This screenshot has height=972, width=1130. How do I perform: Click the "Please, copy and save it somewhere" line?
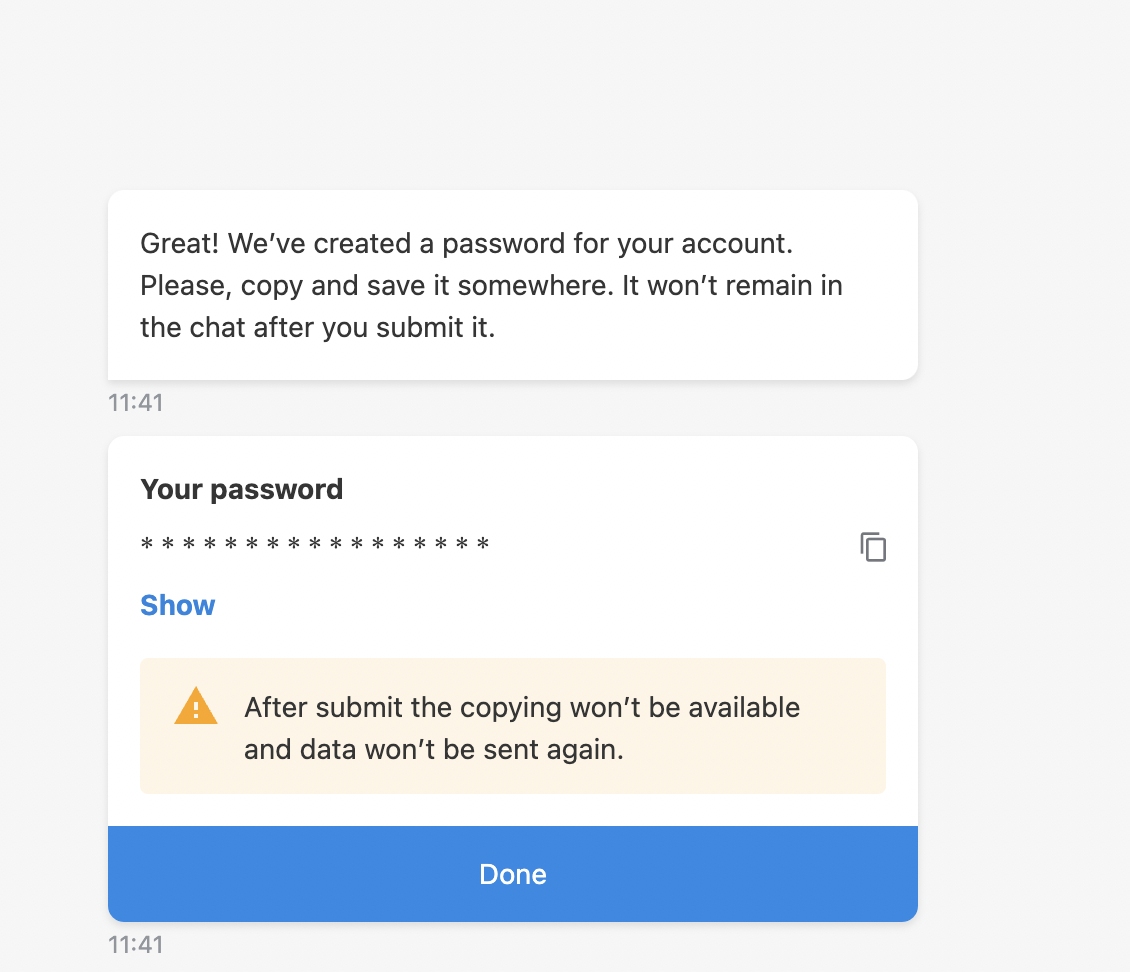(491, 285)
